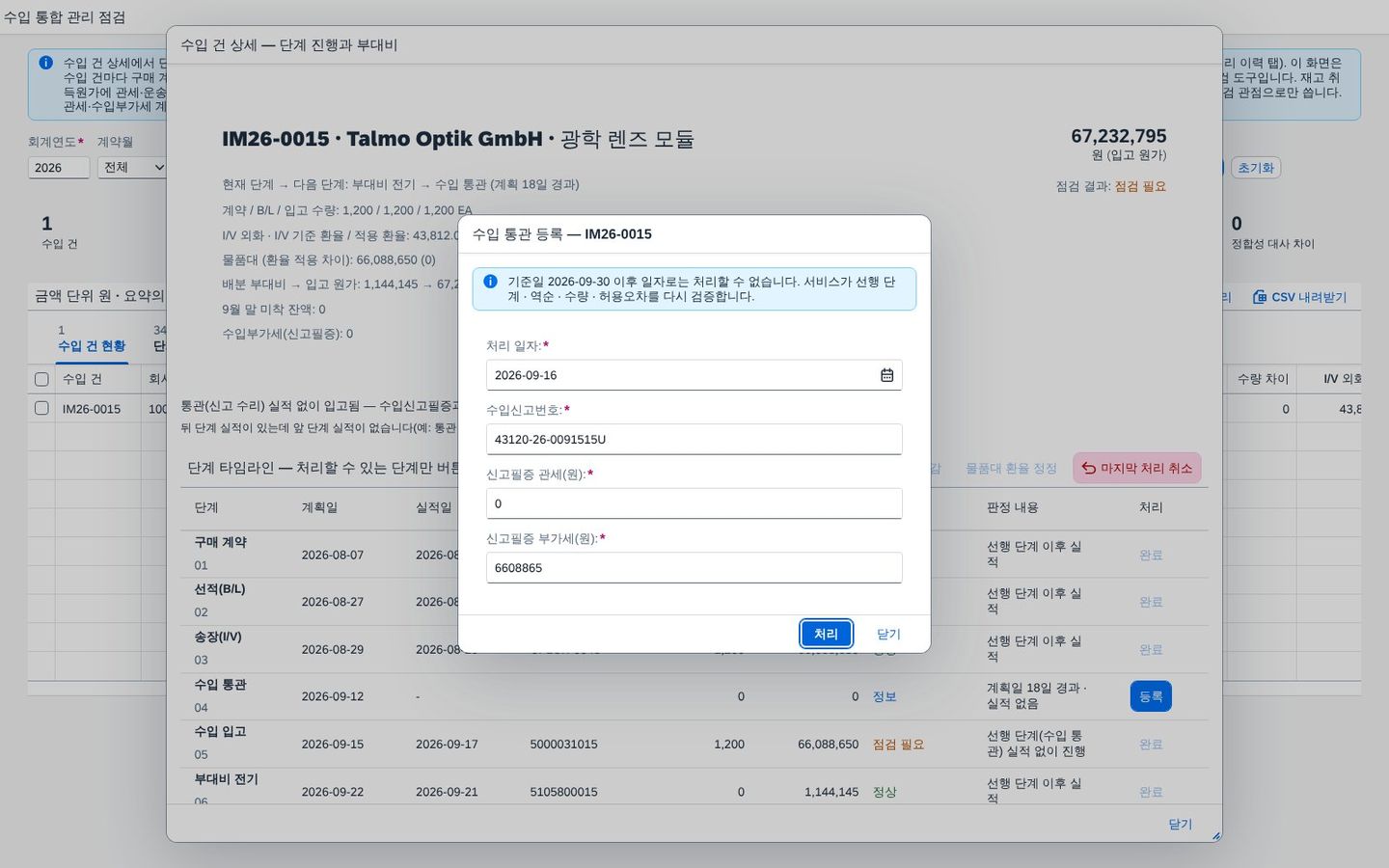Click the 수입 통관 stage name in the timeline
The width and height of the screenshot is (1389, 868).
(220, 685)
